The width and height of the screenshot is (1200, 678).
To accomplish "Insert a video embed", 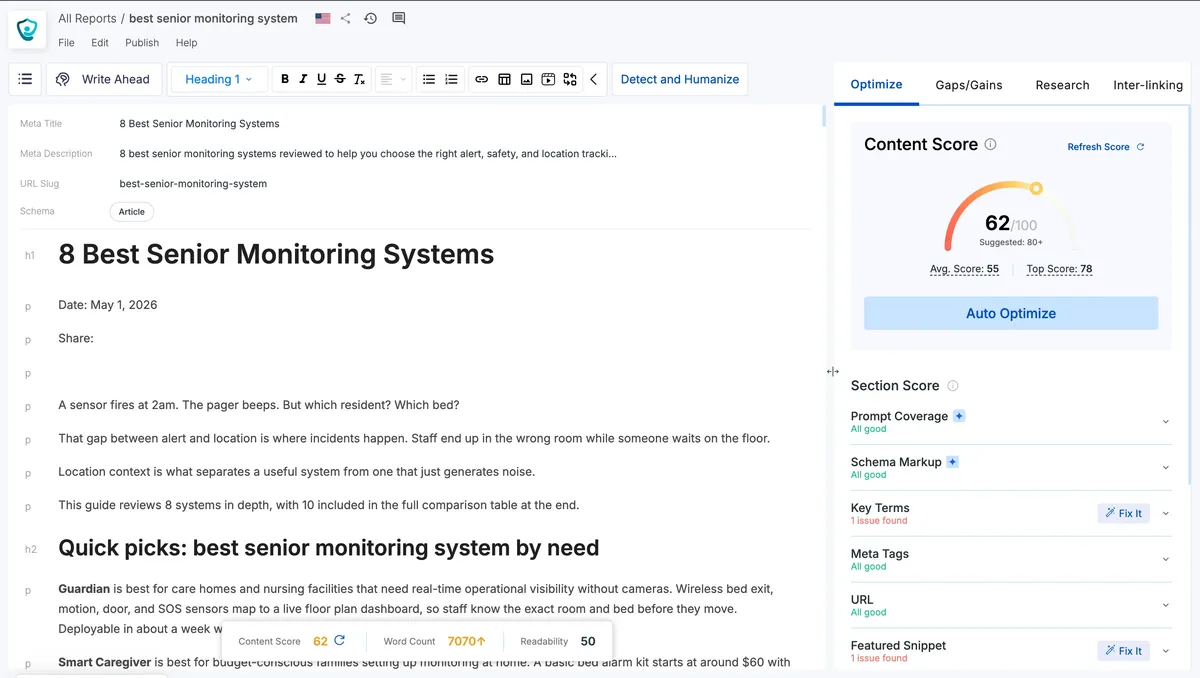I will click(x=548, y=79).
